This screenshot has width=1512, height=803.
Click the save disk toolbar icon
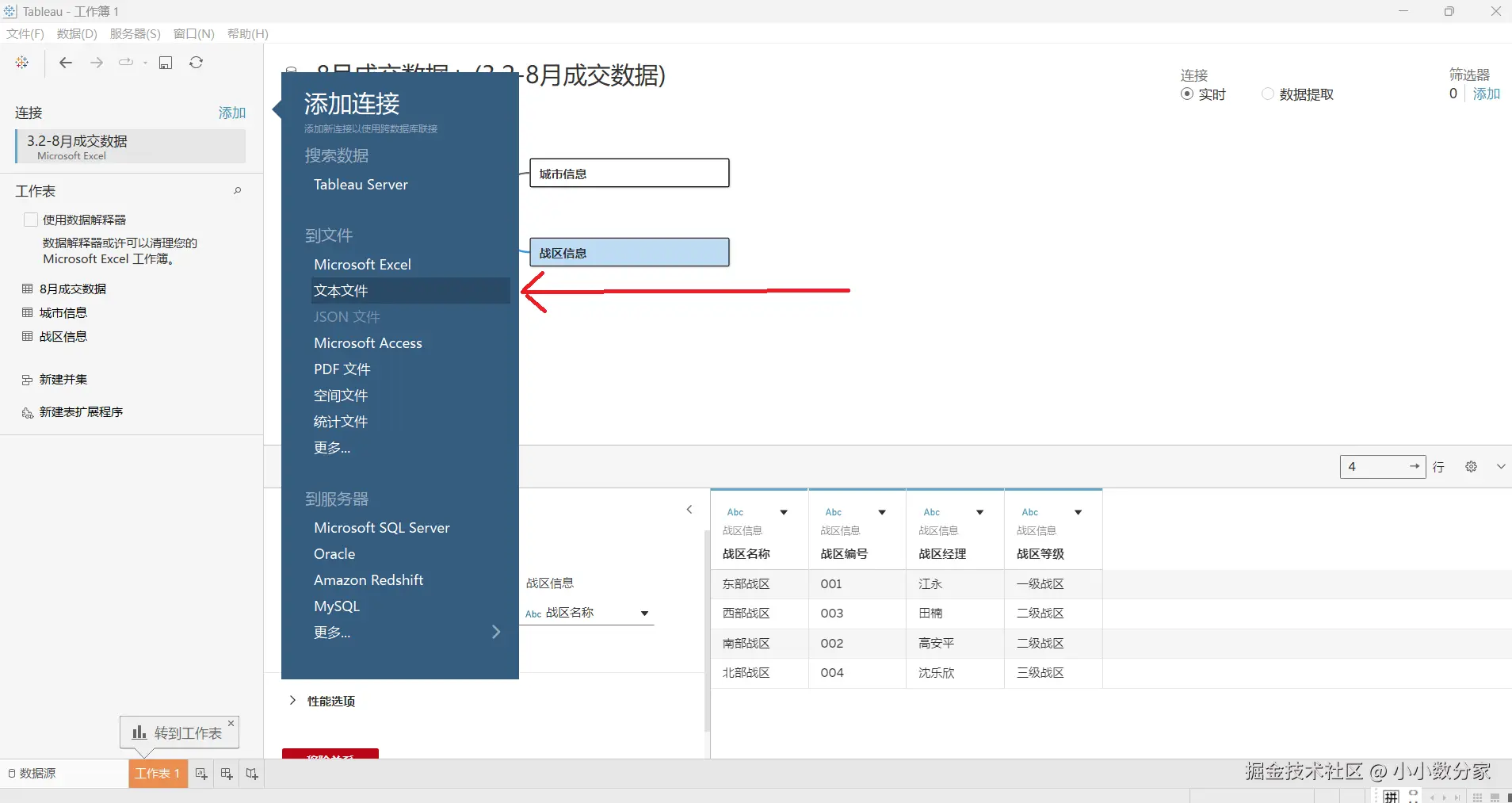[166, 63]
